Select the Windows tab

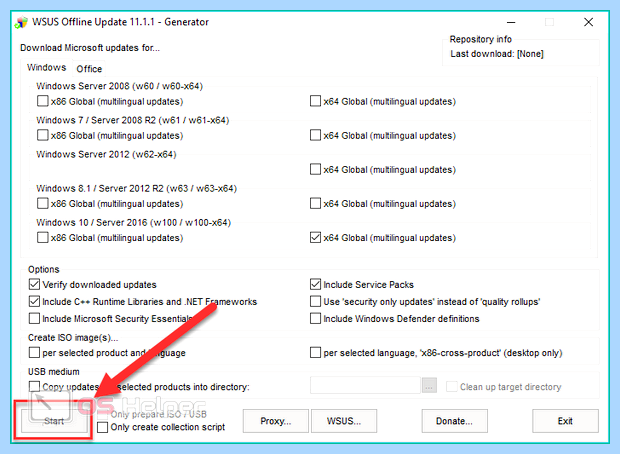46,67
